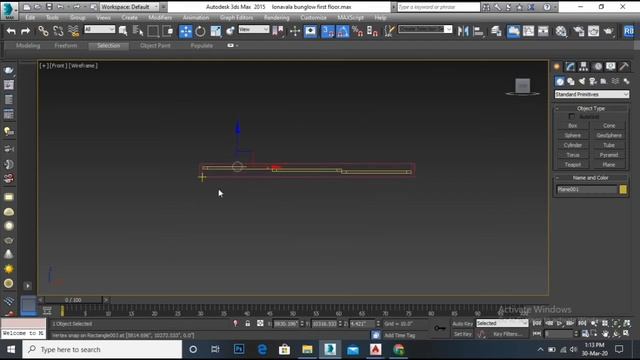640x360 pixels.
Task: Toggle the 3D Snaps button
Action: [327, 31]
